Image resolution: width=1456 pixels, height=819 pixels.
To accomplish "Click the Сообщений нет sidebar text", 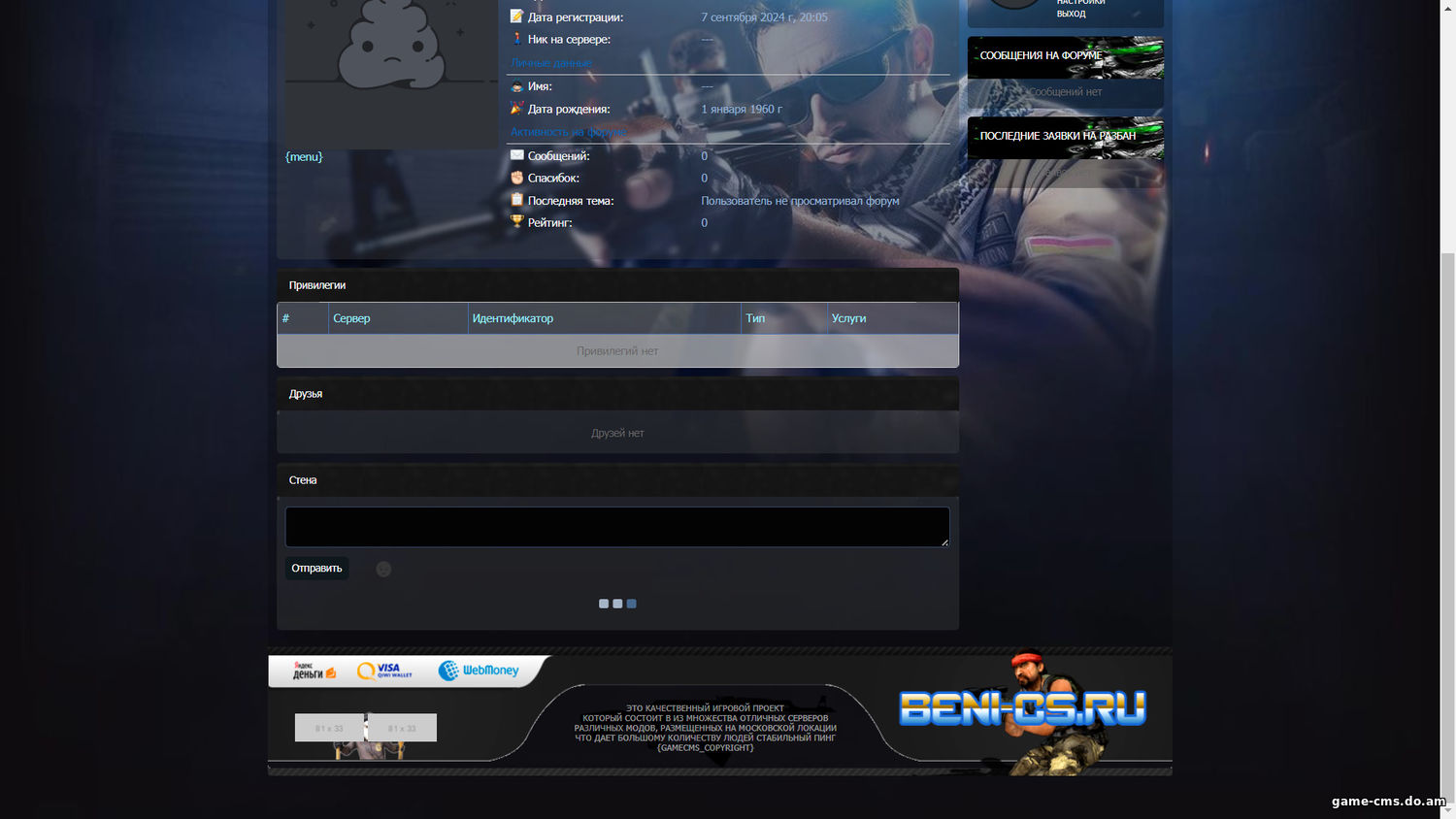I will [1065, 92].
